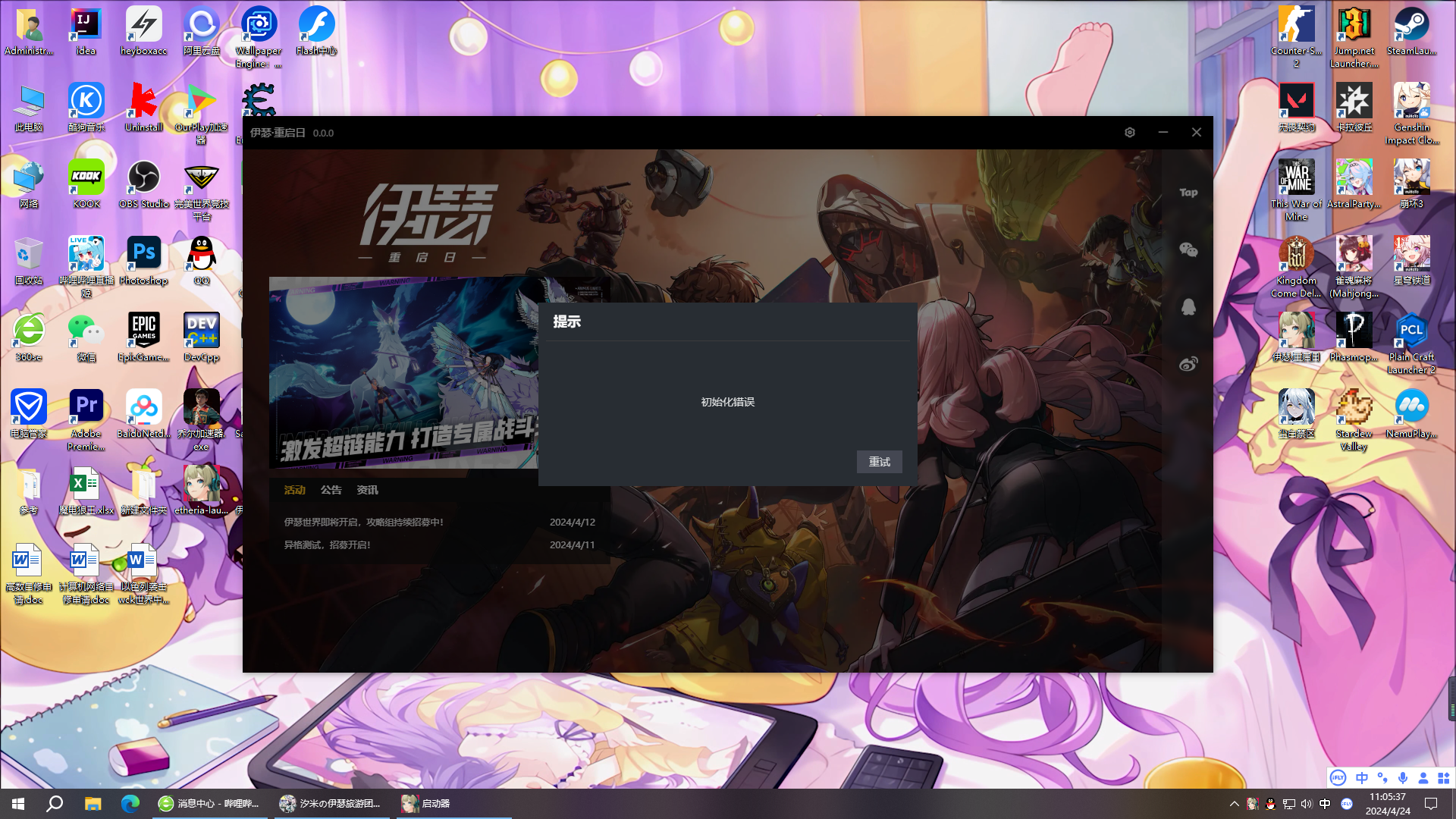Open the 此电脑 desktop icon

pyautogui.click(x=28, y=108)
